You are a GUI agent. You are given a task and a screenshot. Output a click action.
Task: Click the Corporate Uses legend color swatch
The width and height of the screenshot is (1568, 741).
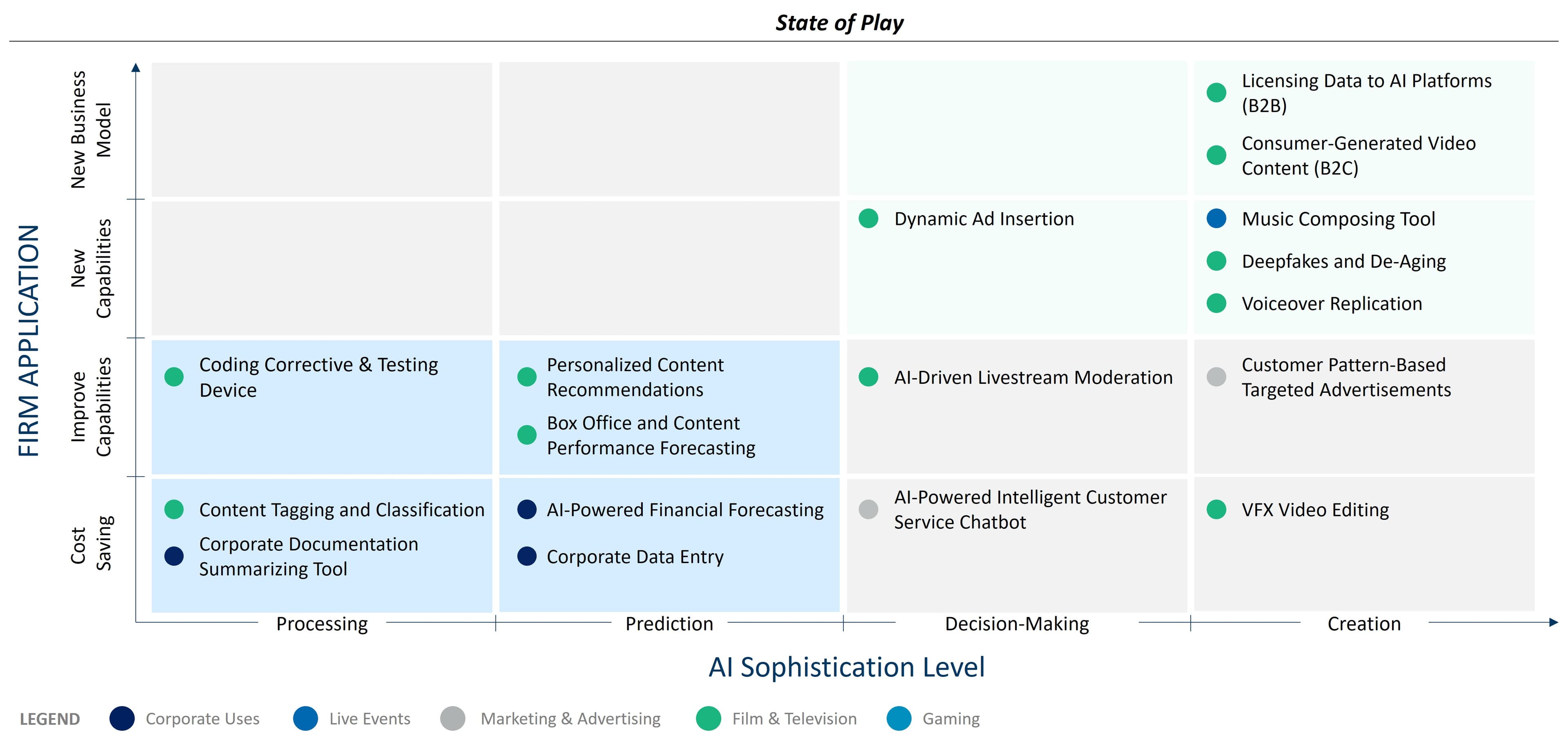coord(122,719)
